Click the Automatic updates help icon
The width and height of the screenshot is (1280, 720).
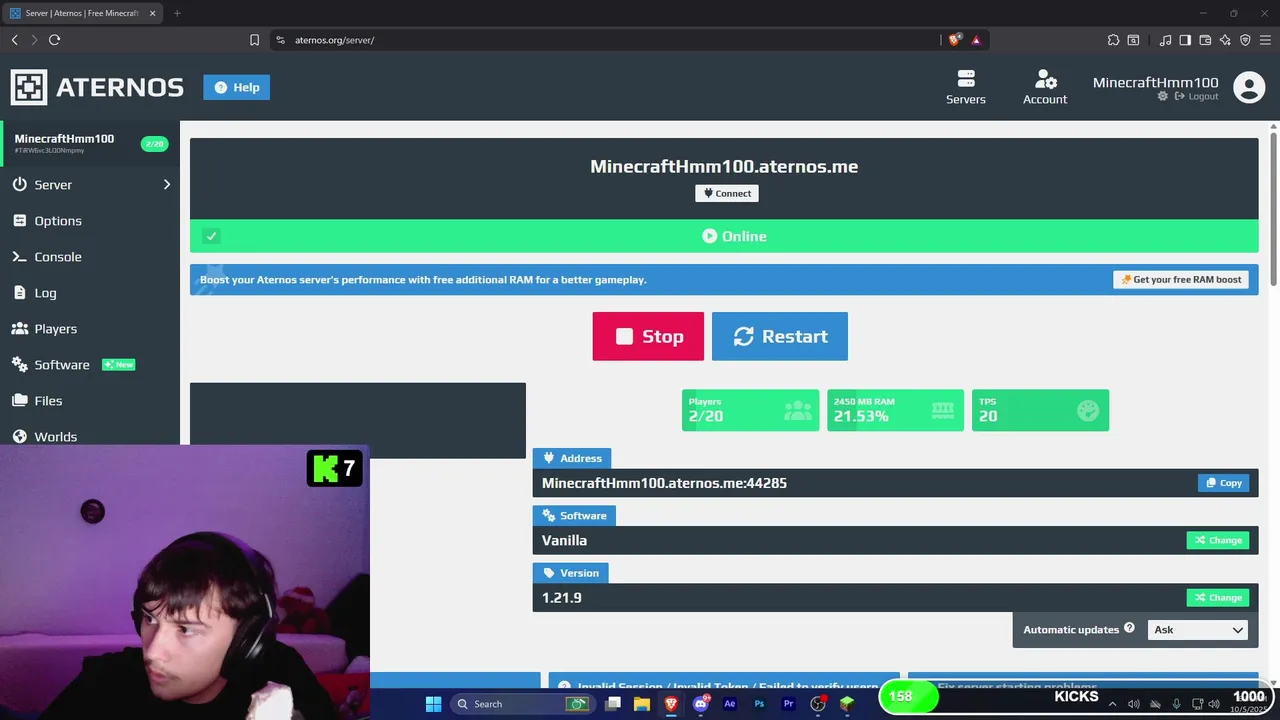point(1129,628)
